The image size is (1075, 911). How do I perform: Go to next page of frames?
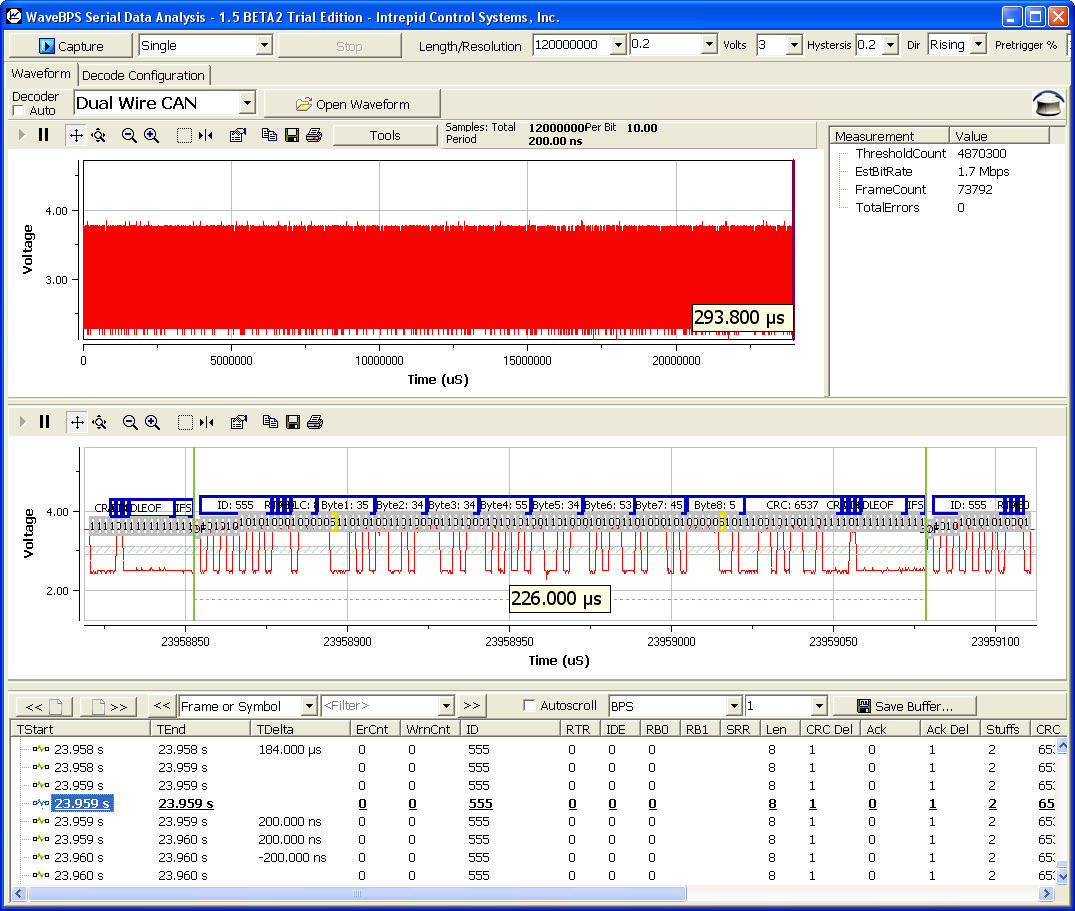click(109, 706)
